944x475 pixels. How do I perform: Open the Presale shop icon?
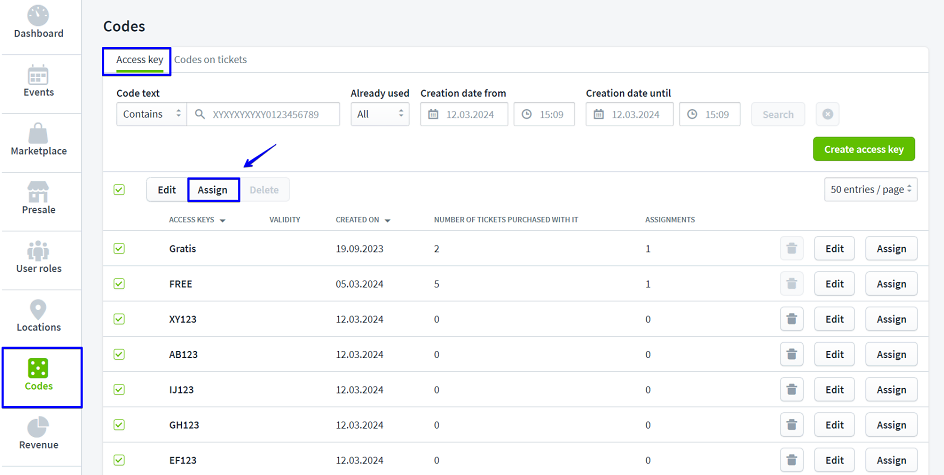(38, 193)
